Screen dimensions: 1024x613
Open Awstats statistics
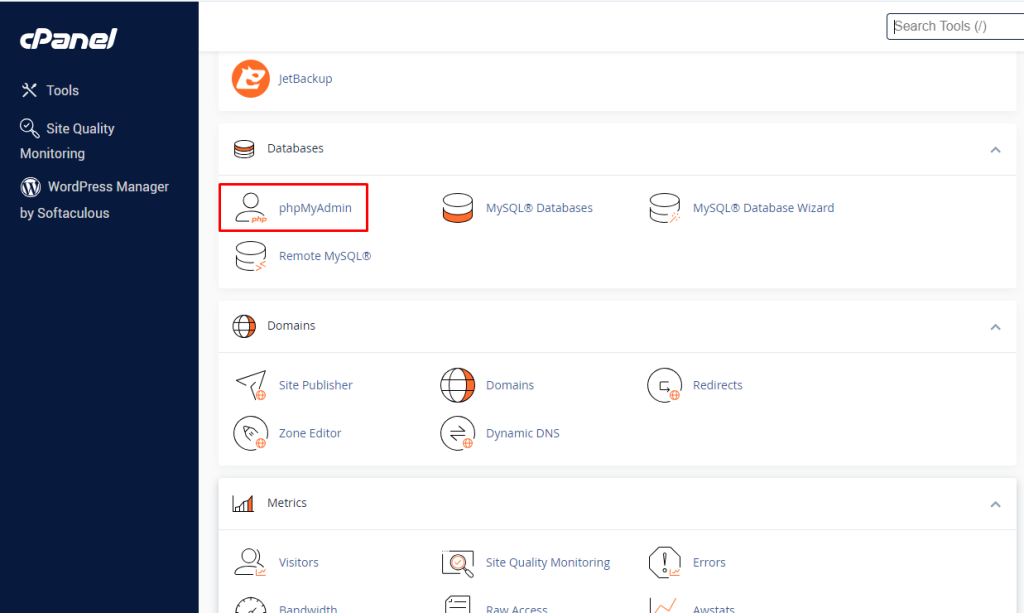pos(713,608)
